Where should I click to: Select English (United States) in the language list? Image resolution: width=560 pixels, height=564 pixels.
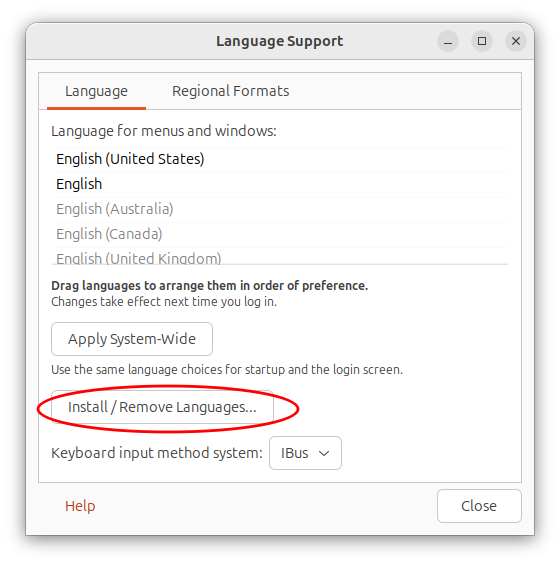[280, 159]
